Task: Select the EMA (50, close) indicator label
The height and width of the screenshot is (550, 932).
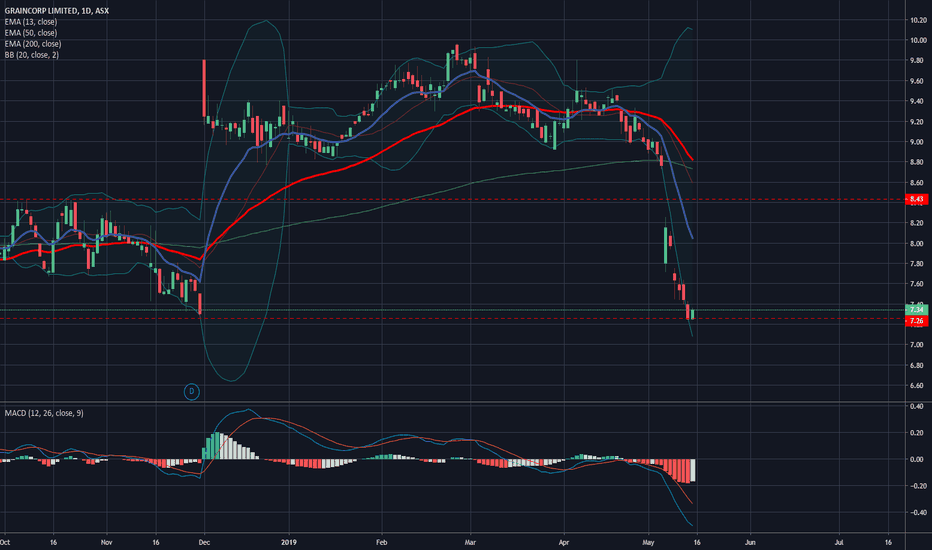Action: coord(31,33)
